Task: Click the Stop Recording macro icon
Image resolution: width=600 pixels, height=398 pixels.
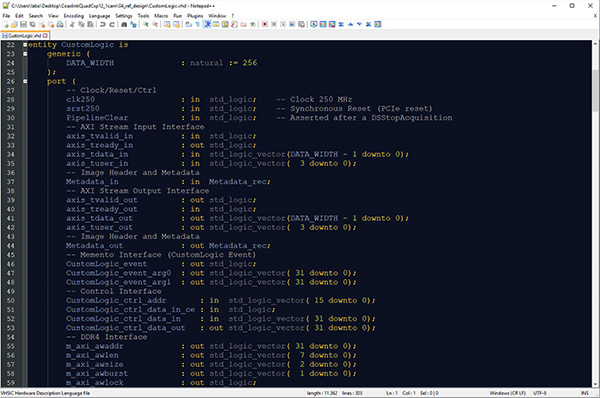Action: coord(274,24)
